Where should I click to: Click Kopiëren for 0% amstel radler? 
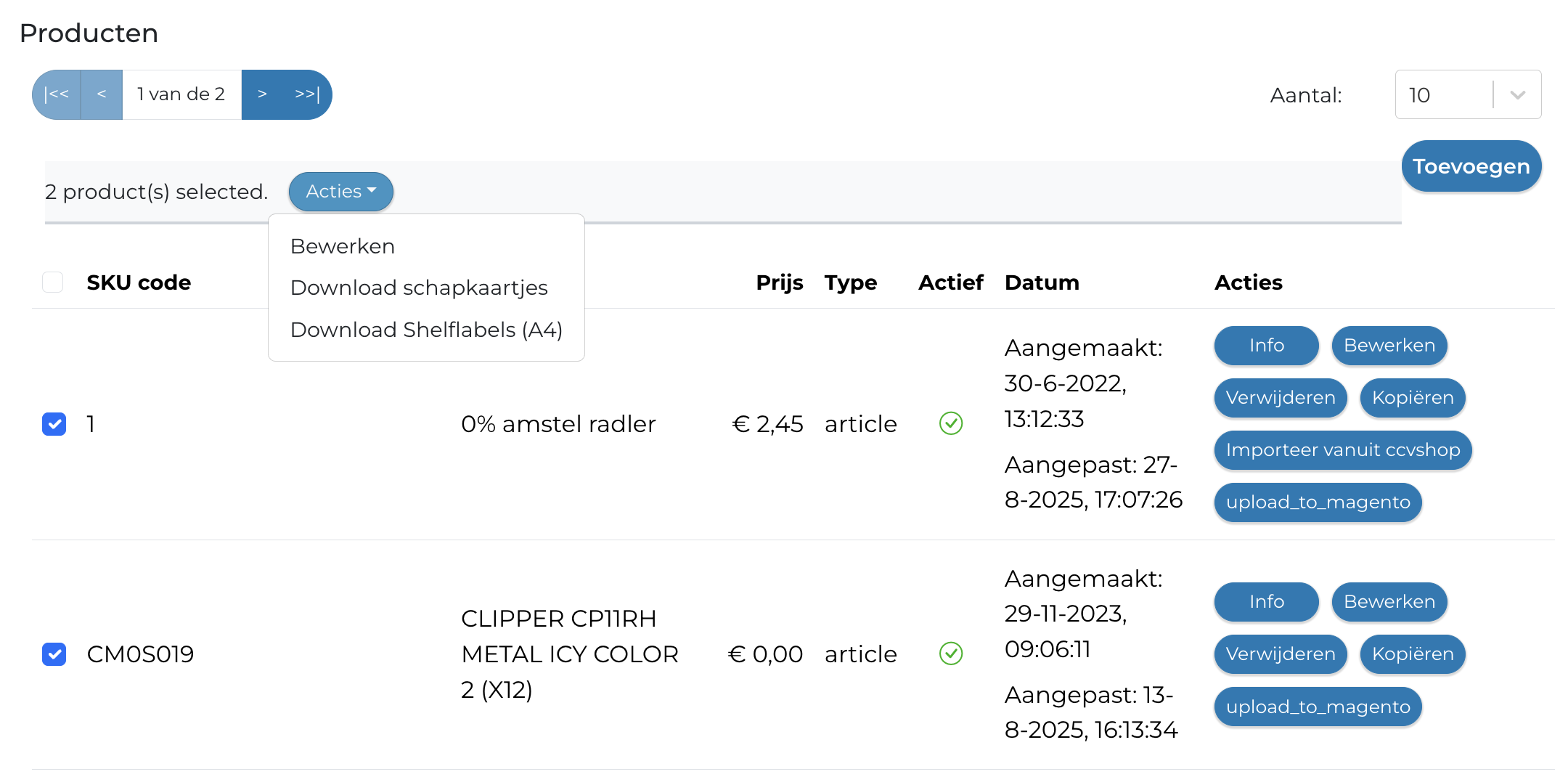1412,398
